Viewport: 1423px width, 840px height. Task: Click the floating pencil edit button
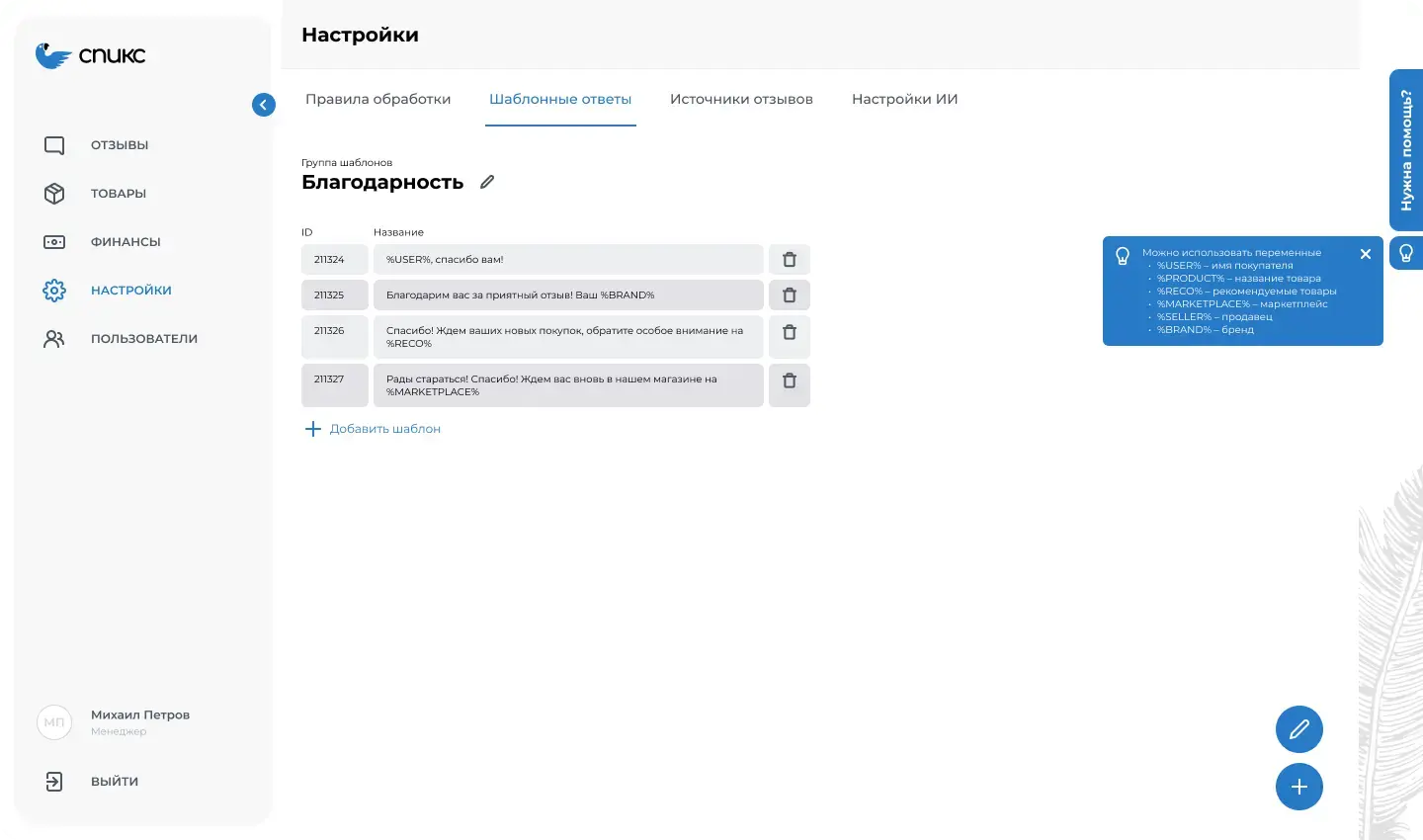(x=1299, y=728)
